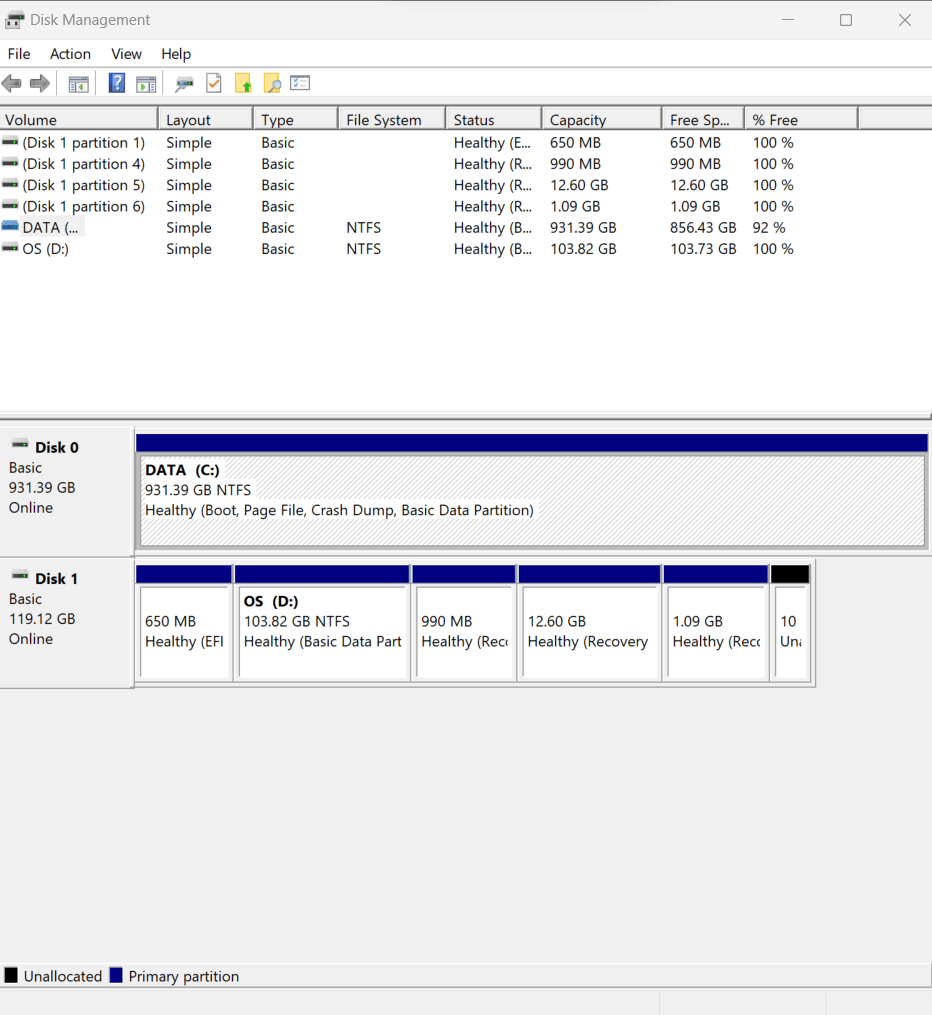Select the 650 MB EFI partition on Disk 1

coord(185,625)
